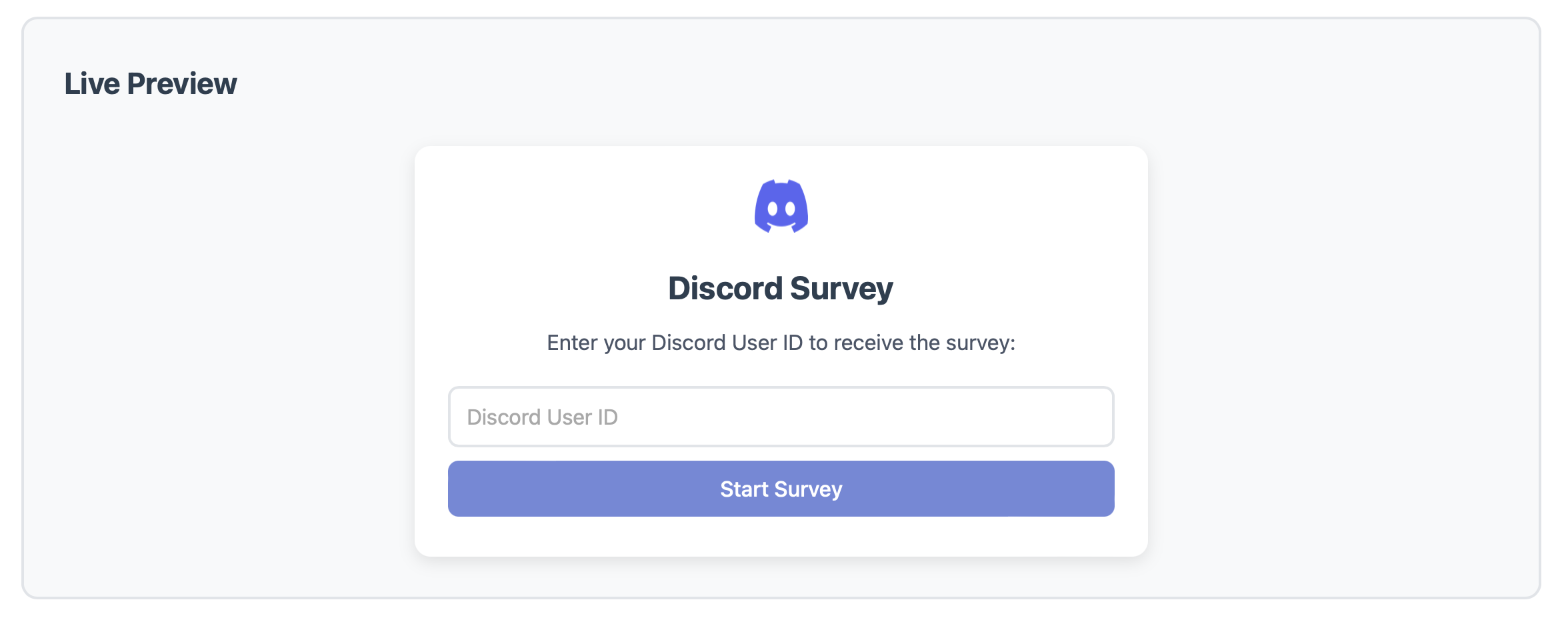Image resolution: width=1568 pixels, height=628 pixels.
Task: Click the Discord Survey title text
Action: (781, 289)
